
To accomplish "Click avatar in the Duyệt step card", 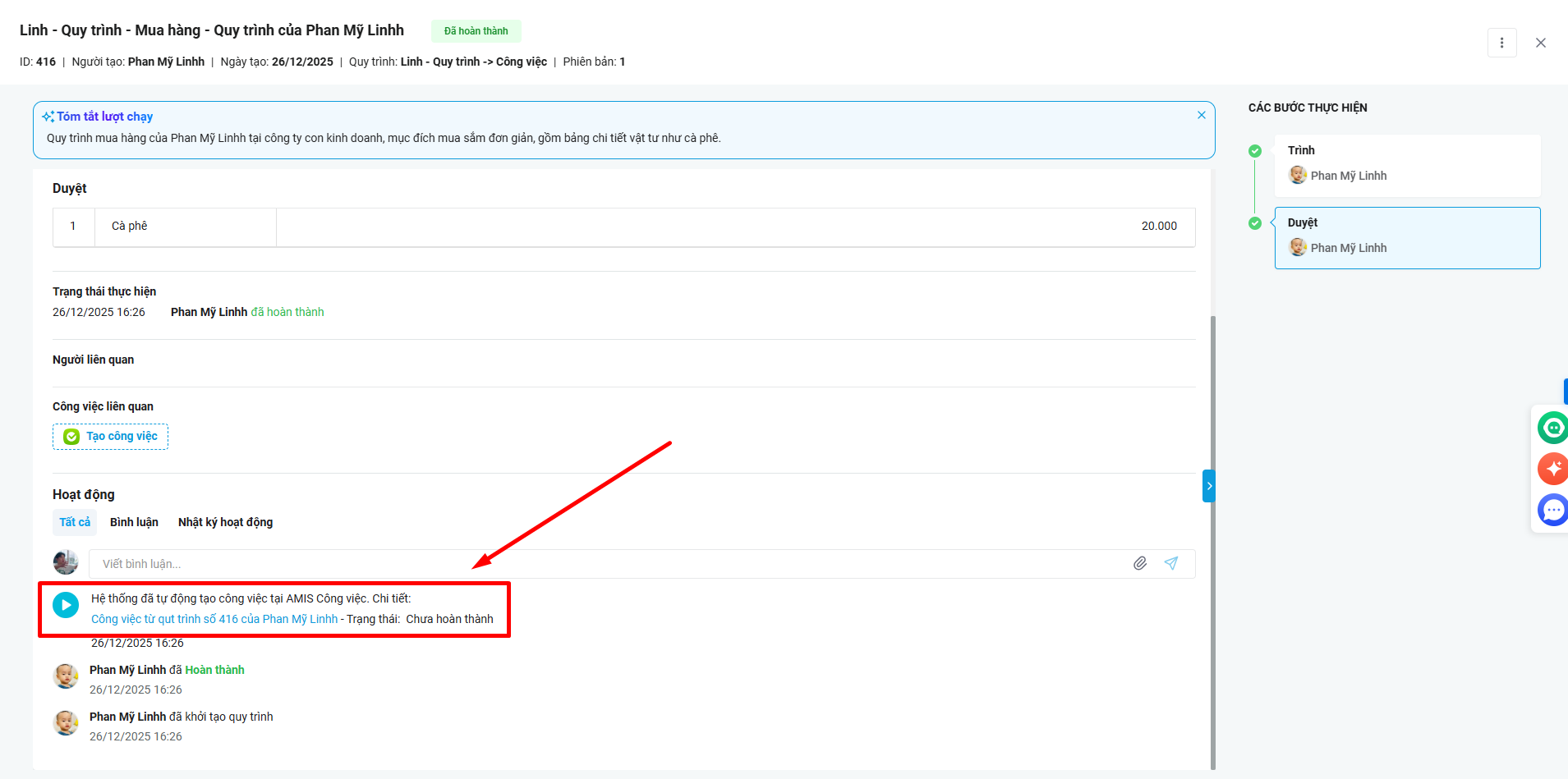I will click(1298, 247).
